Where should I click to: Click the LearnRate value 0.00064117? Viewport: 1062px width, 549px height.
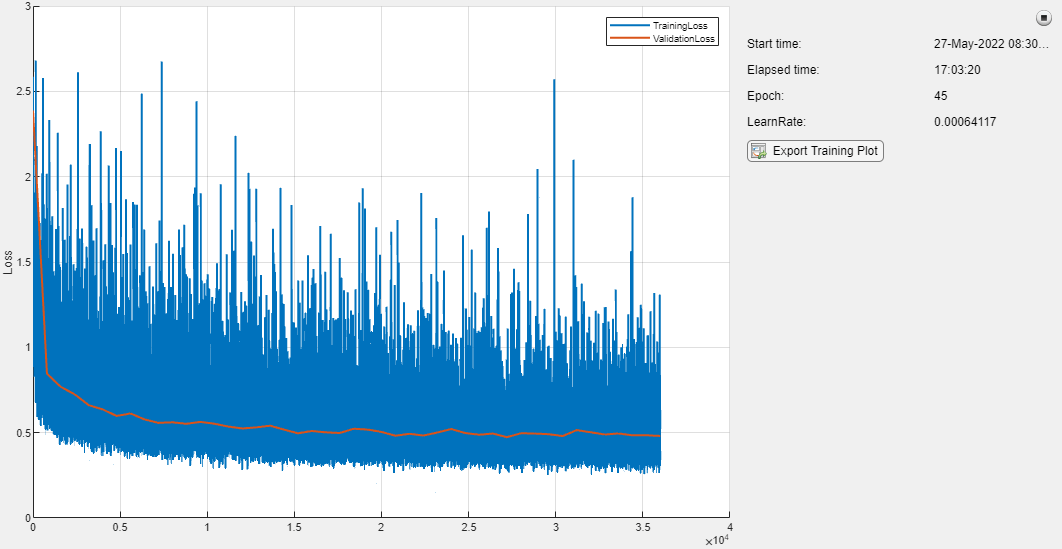[x=965, y=122]
